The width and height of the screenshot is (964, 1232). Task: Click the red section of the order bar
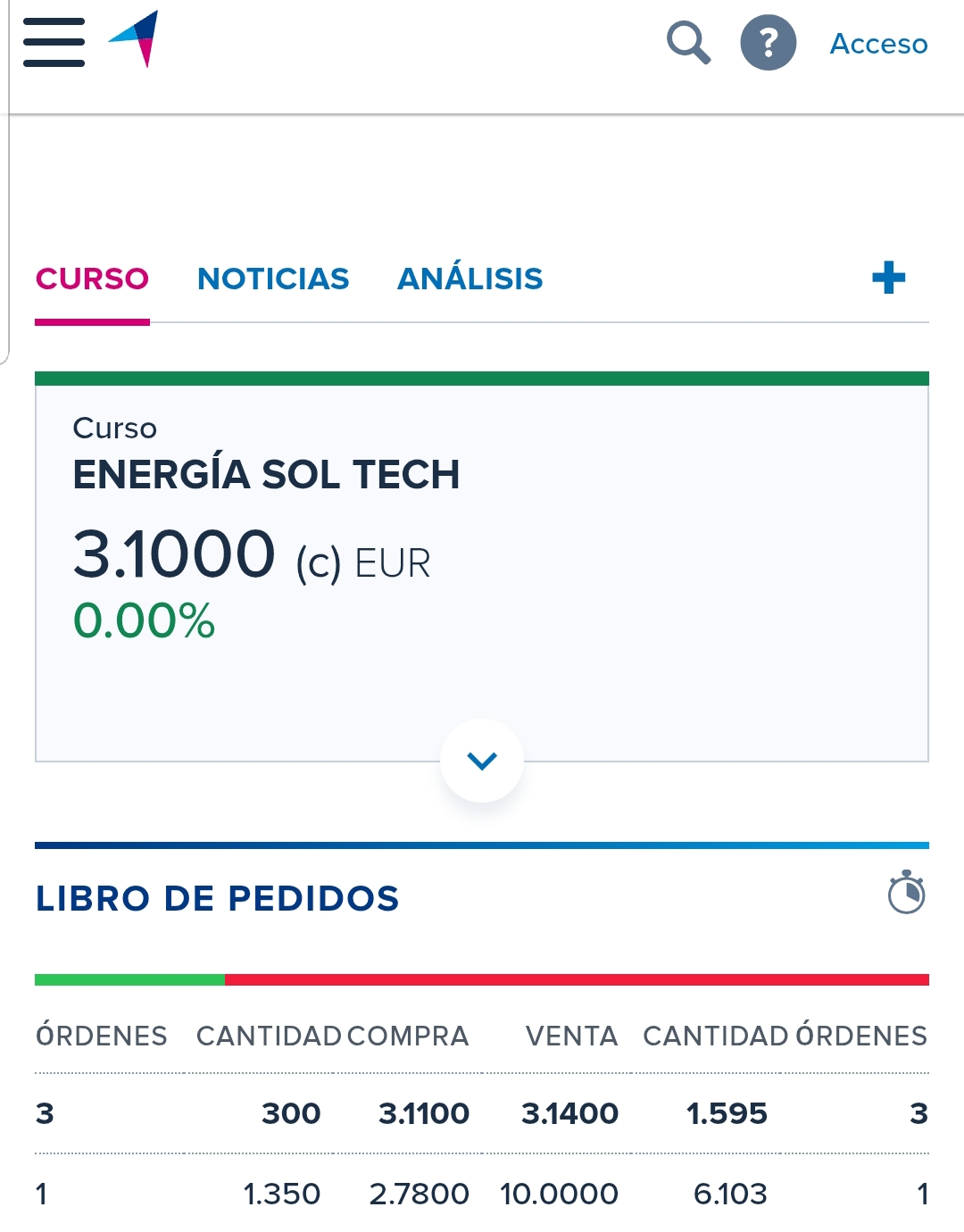(x=577, y=979)
